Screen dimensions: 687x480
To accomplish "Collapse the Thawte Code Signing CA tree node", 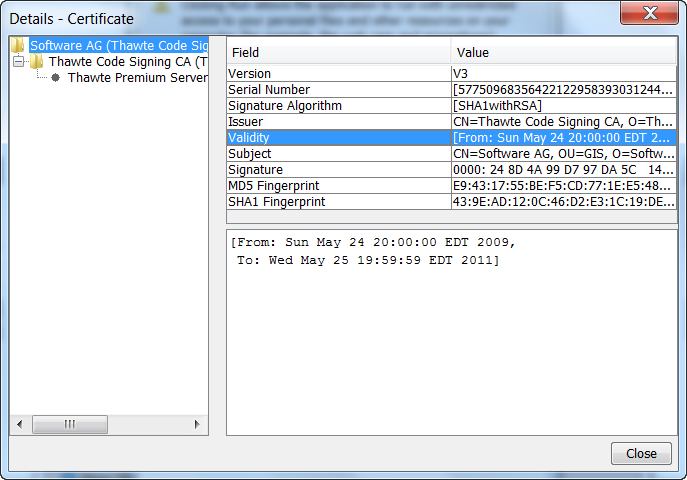I will click(x=18, y=61).
